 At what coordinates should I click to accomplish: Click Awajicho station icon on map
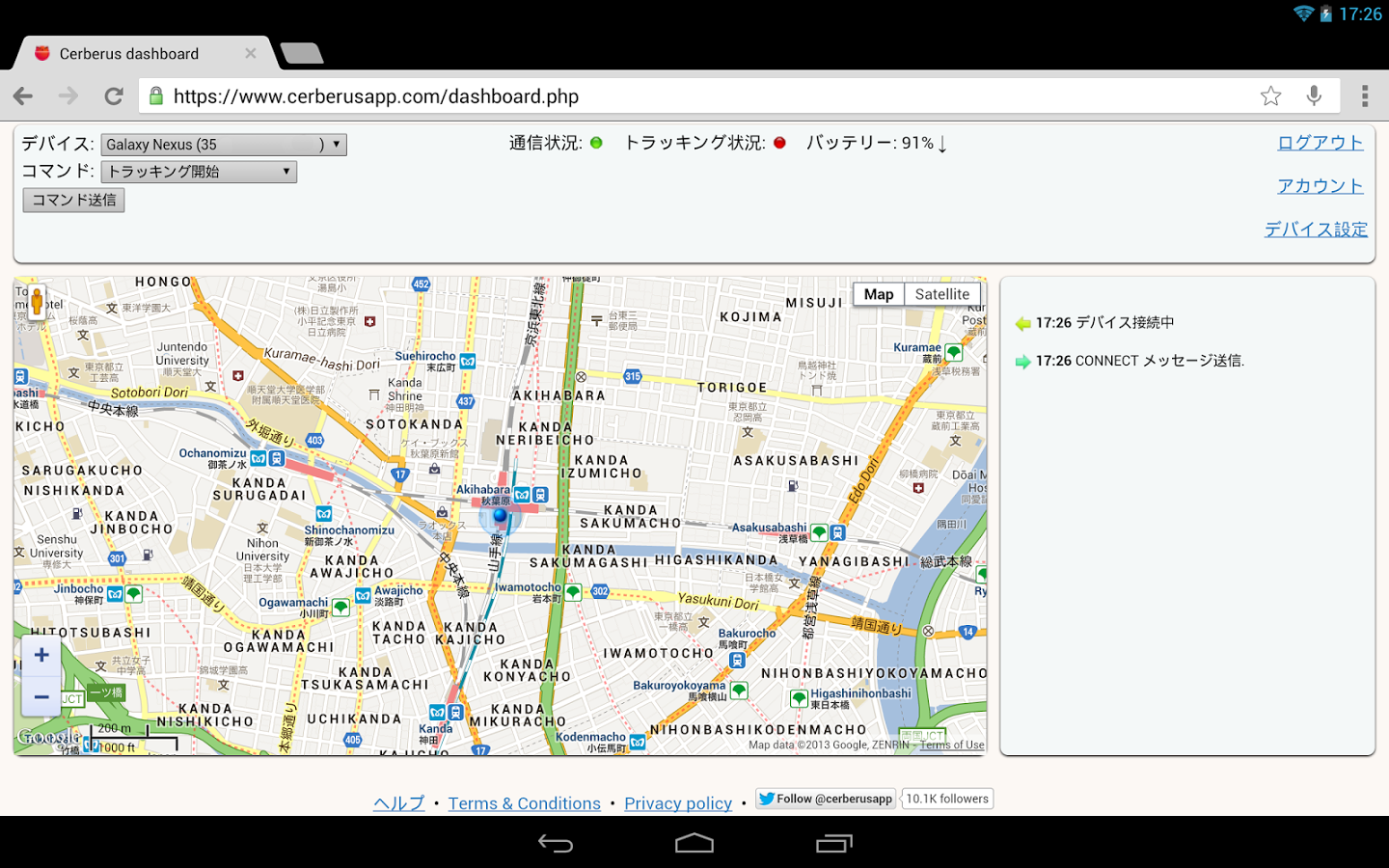click(x=363, y=596)
